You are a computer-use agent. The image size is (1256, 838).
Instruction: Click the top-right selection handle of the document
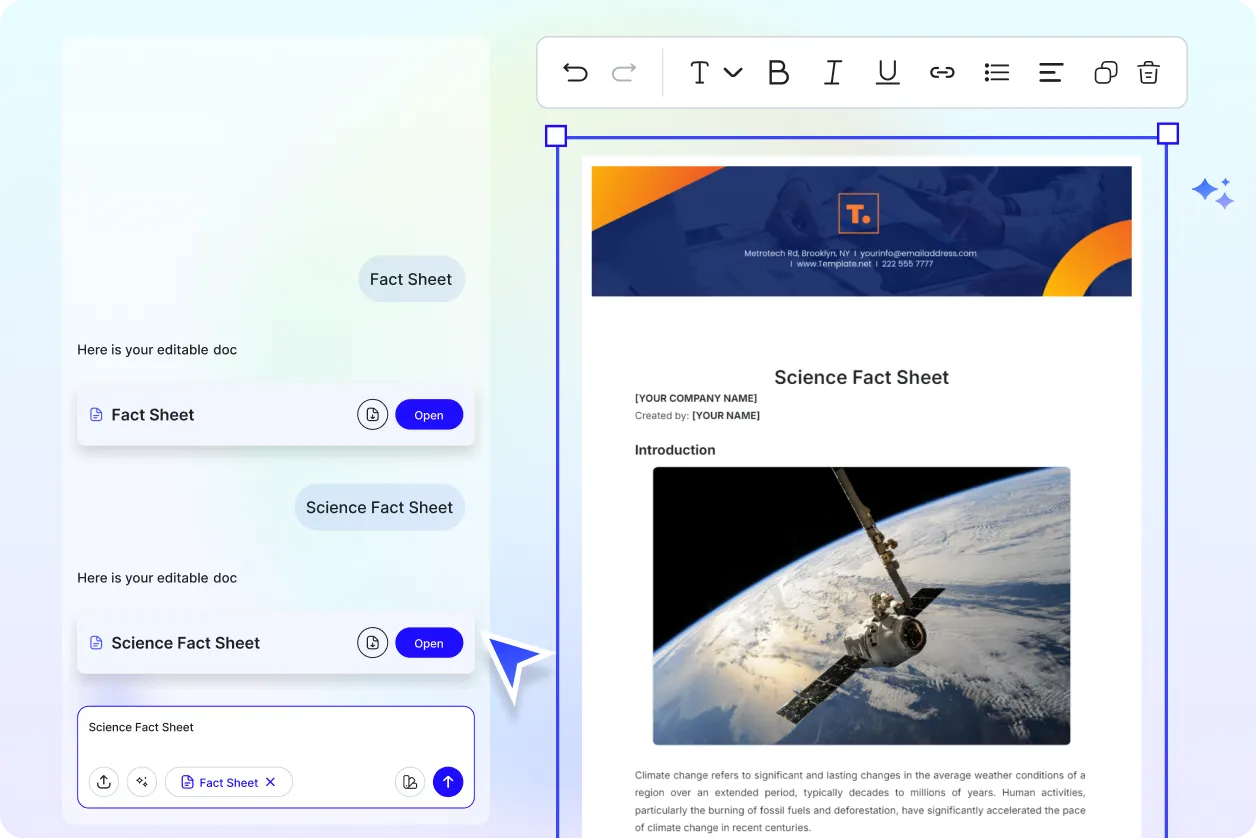pyautogui.click(x=1168, y=134)
